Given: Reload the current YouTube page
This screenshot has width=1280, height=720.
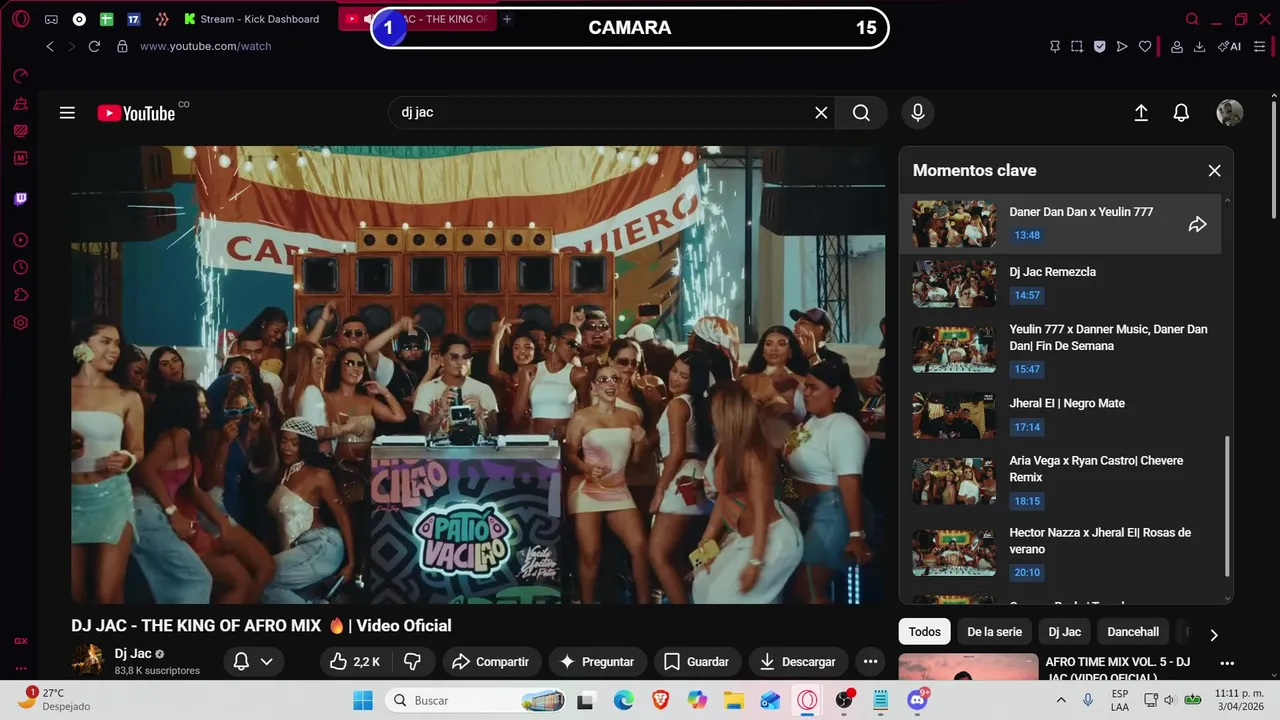Looking at the screenshot, I should click(x=94, y=46).
